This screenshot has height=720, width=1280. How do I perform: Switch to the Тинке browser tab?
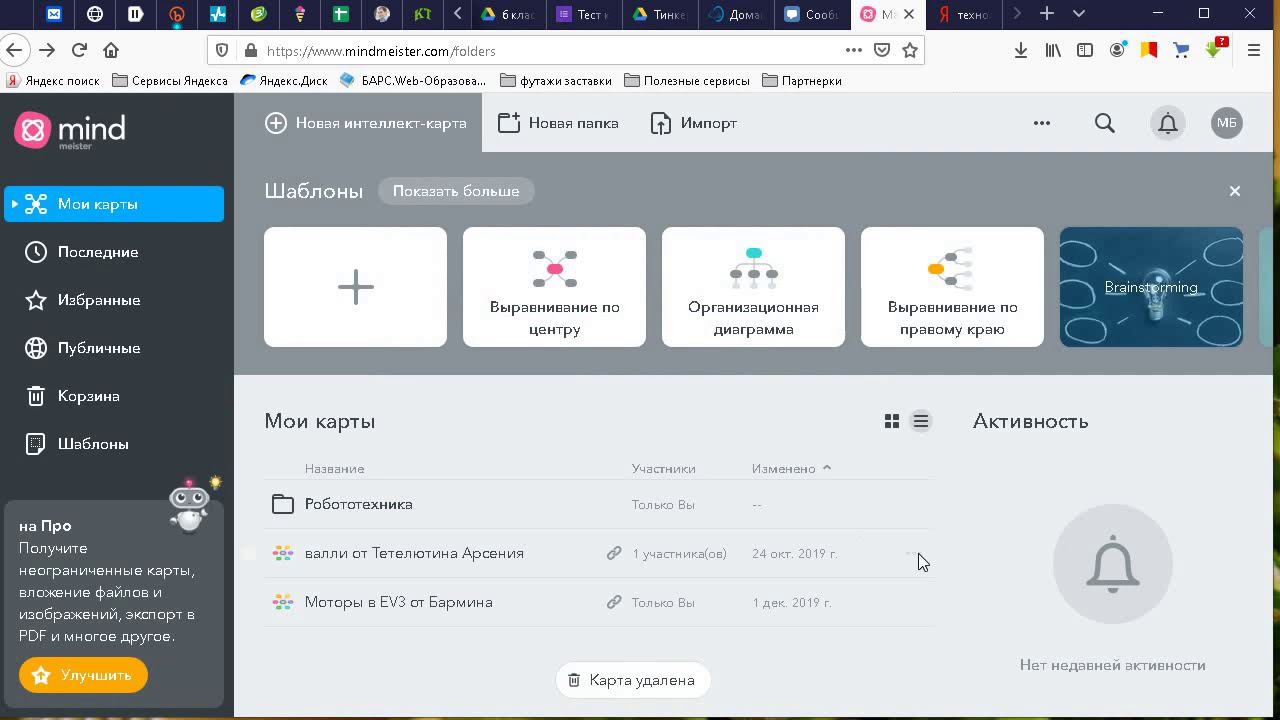(660, 14)
